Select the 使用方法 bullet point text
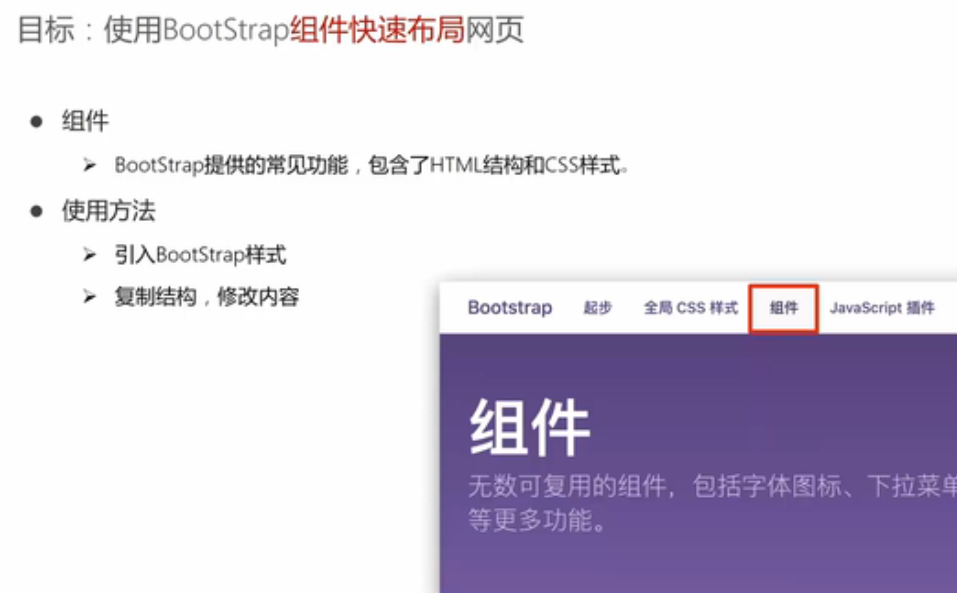 tap(108, 211)
